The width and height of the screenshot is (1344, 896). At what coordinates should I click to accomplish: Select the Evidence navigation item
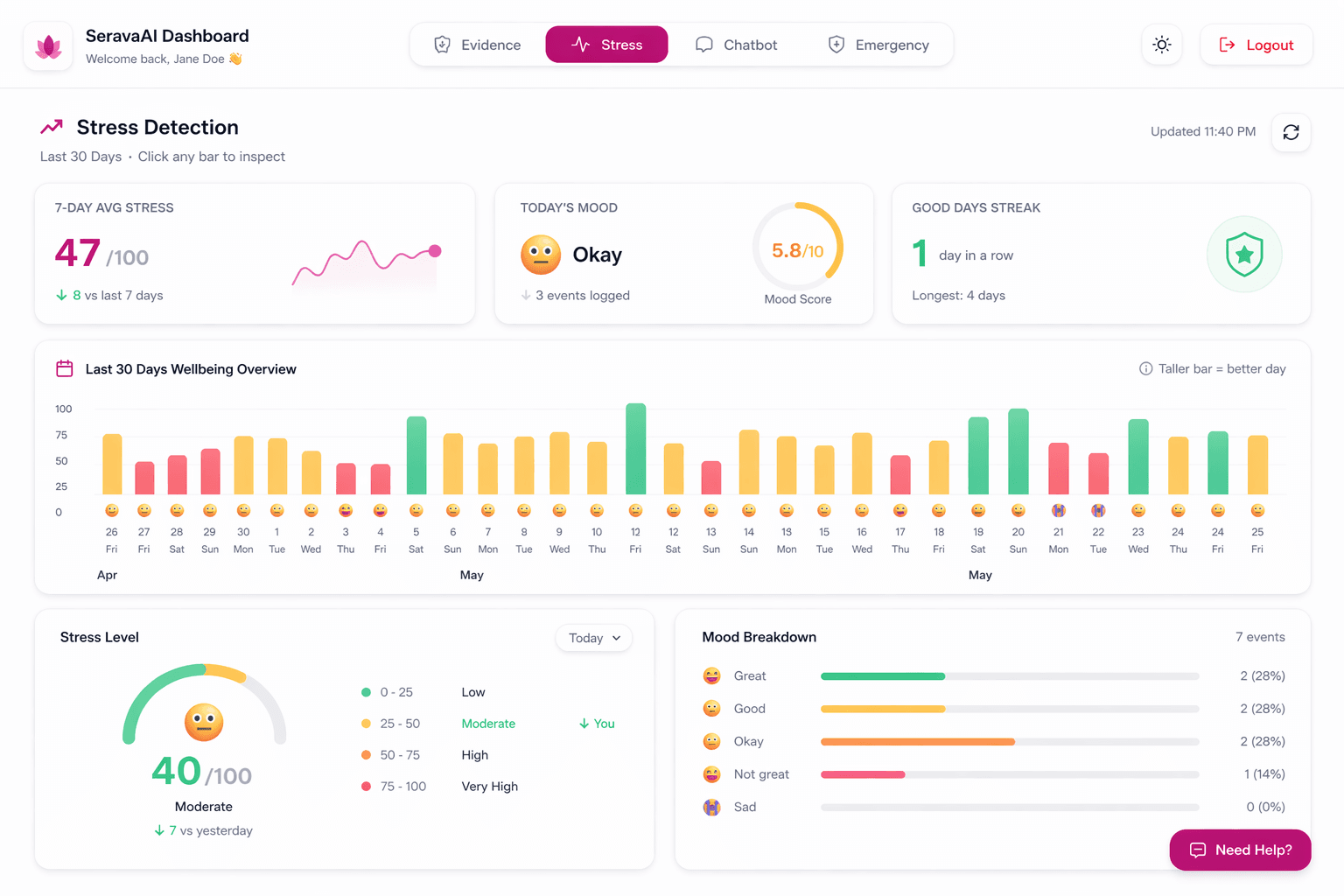477,44
